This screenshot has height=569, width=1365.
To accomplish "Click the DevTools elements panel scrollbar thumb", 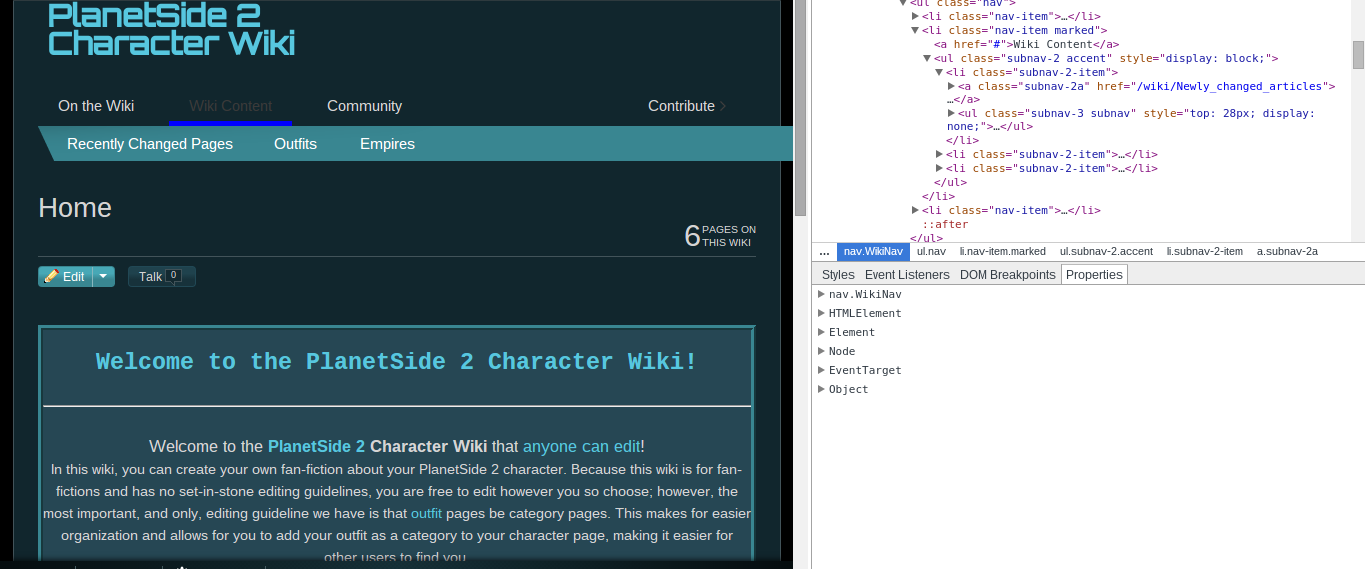I will (x=1358, y=54).
